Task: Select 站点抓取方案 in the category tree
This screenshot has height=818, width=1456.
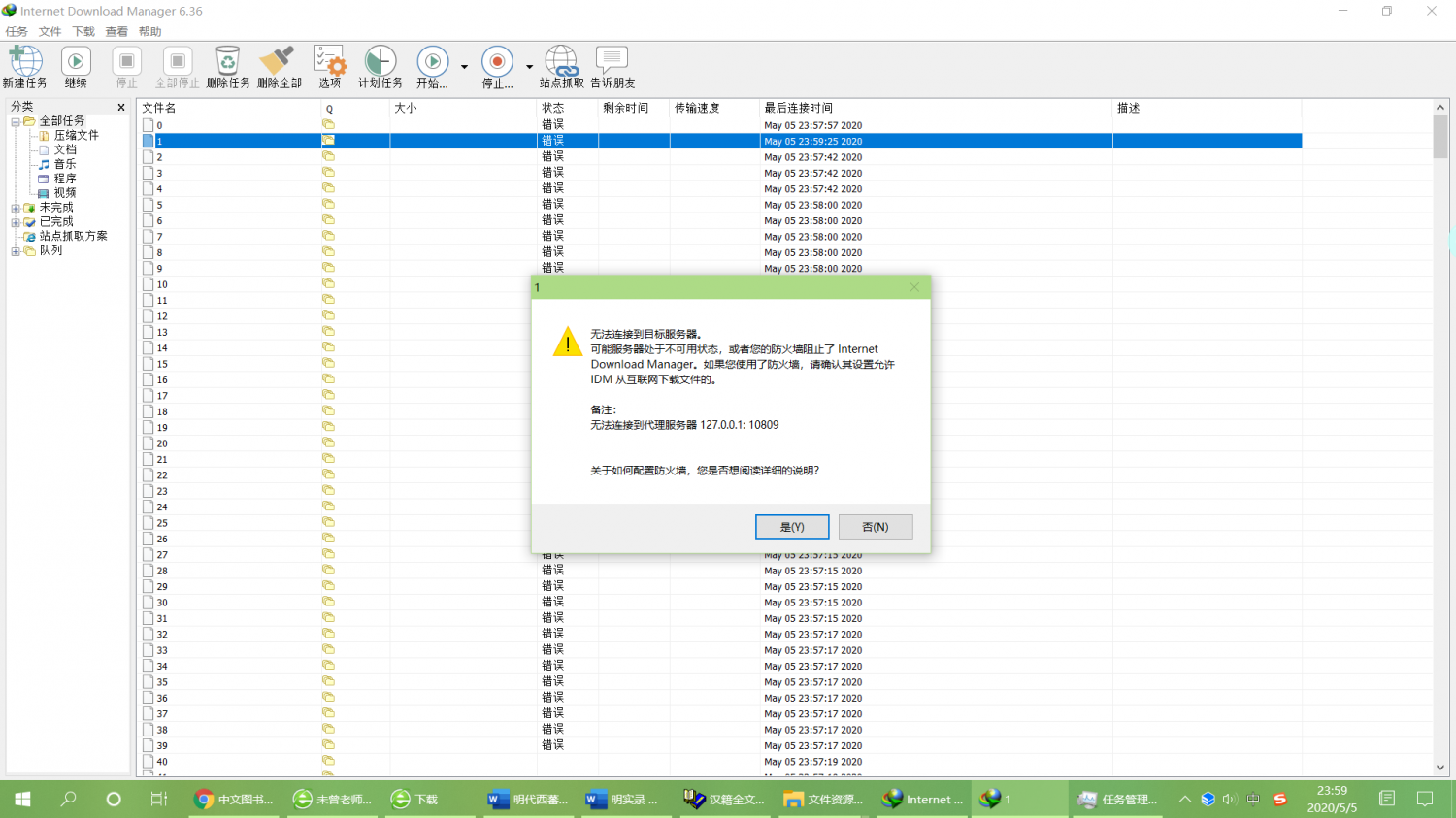Action: 74,236
